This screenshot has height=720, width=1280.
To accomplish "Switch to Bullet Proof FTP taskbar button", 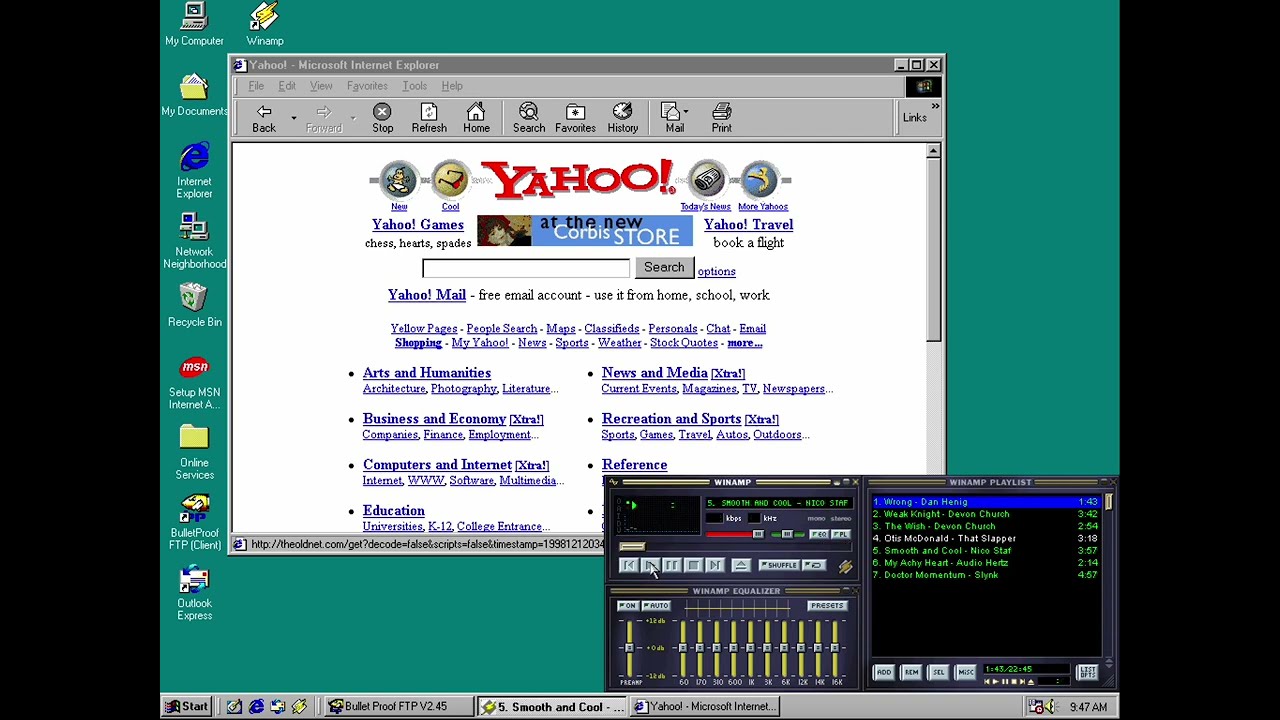I will tap(397, 706).
